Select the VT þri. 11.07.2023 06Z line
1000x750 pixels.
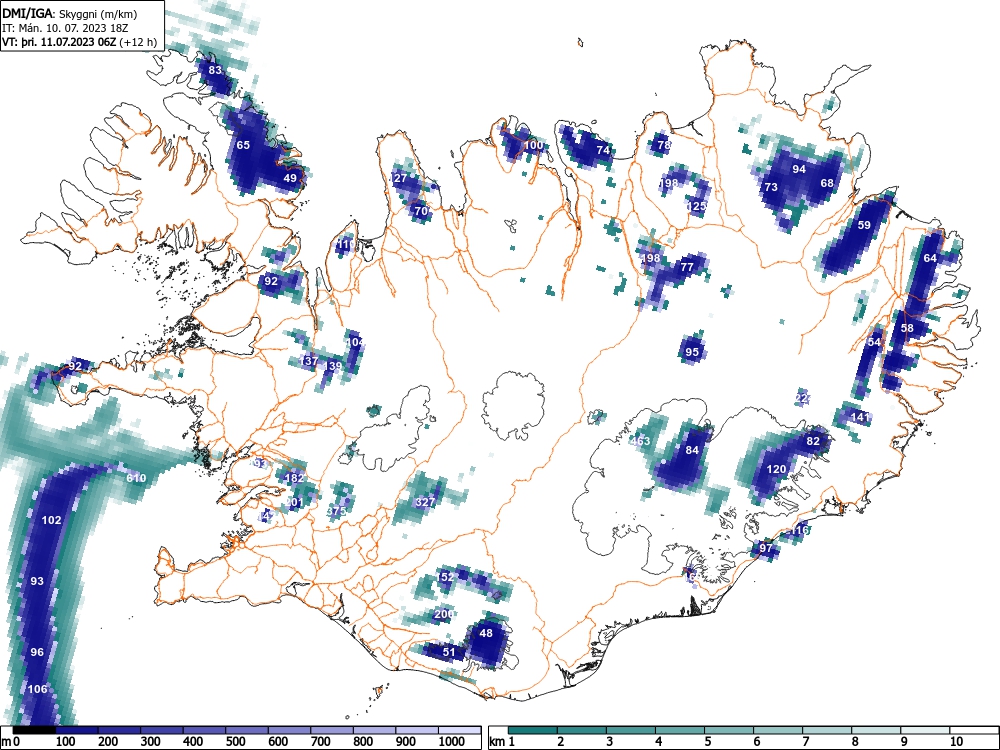pyautogui.click(x=80, y=42)
